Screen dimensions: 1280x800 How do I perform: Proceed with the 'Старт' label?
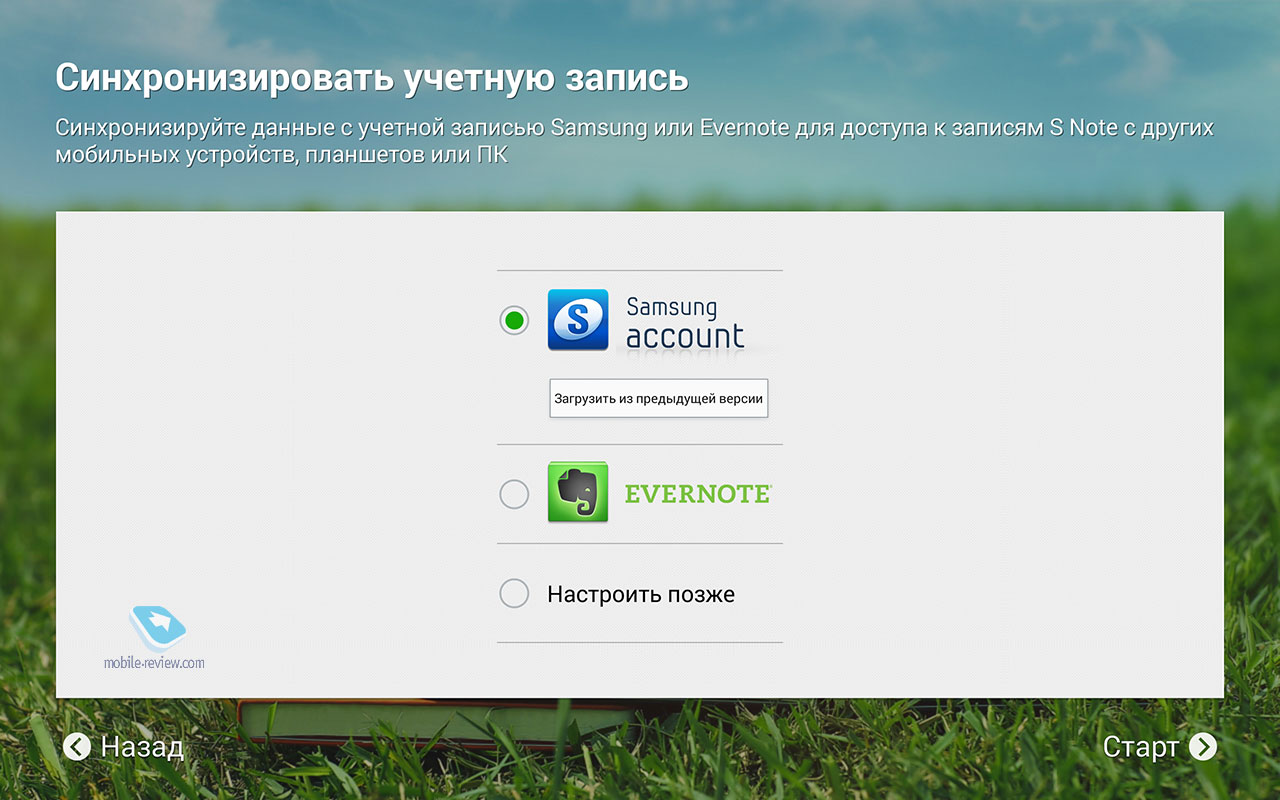click(1141, 747)
